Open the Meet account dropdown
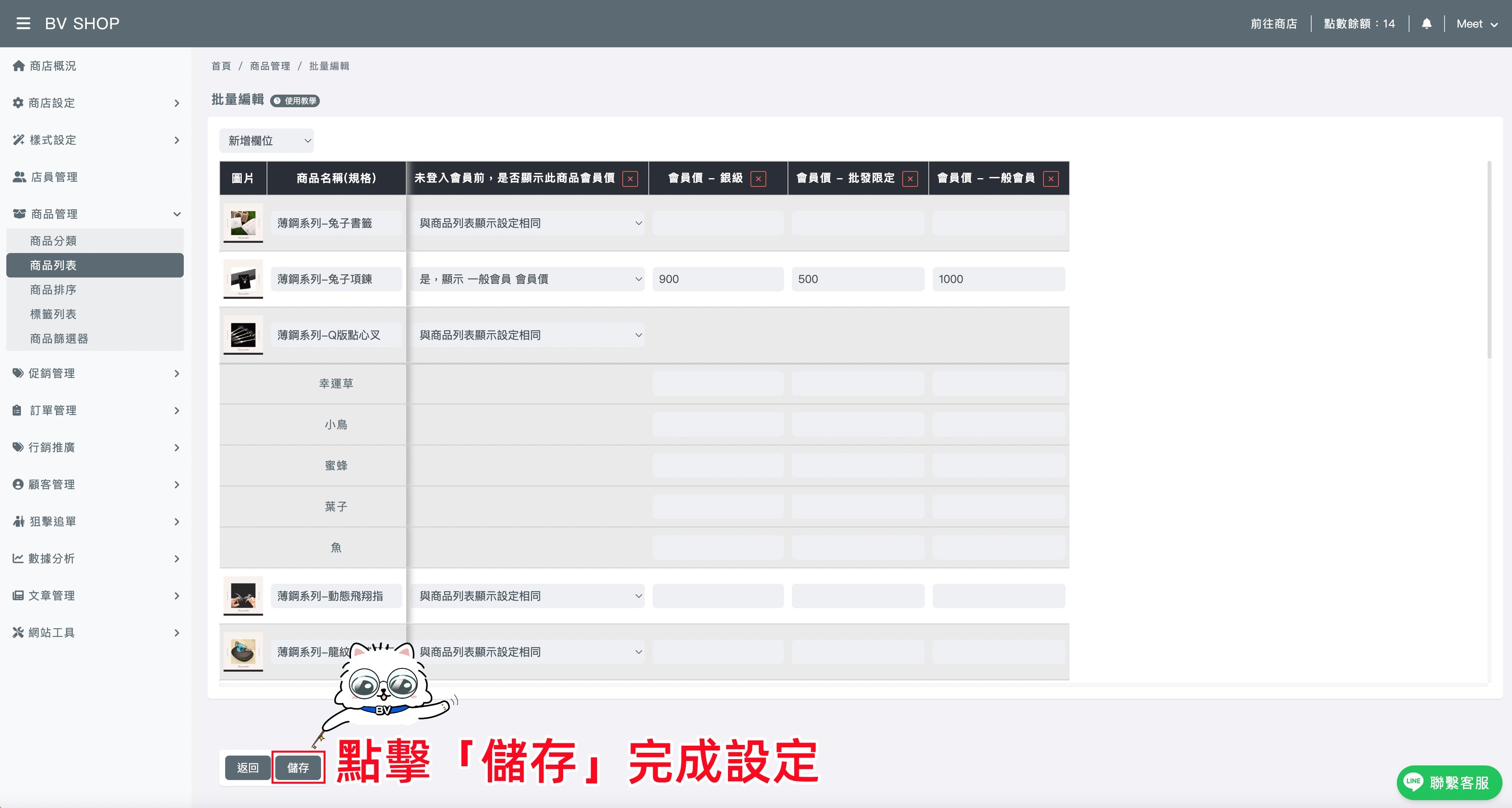The image size is (1512, 808). pos(1477,24)
